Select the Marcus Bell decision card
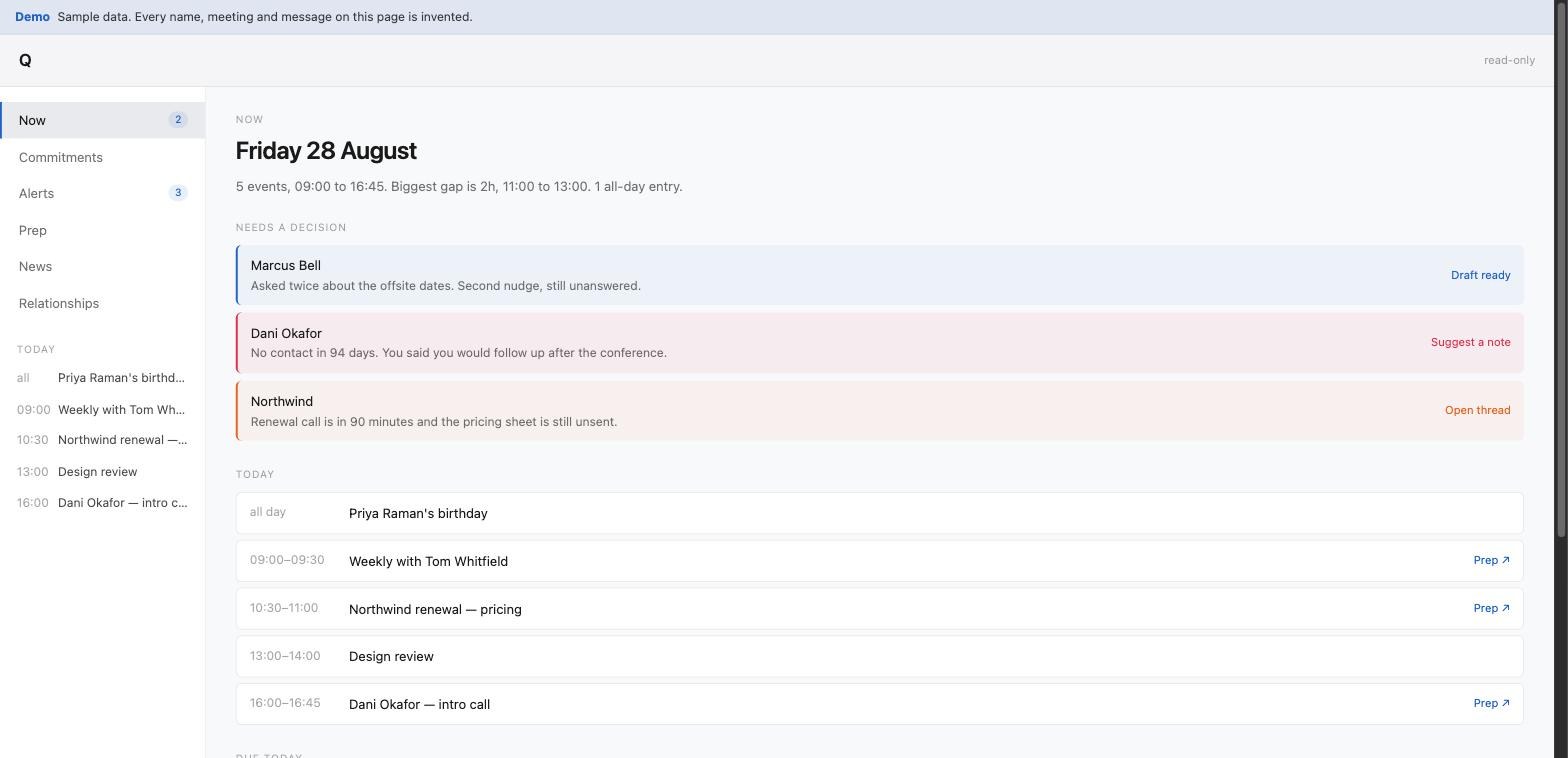 (x=880, y=275)
